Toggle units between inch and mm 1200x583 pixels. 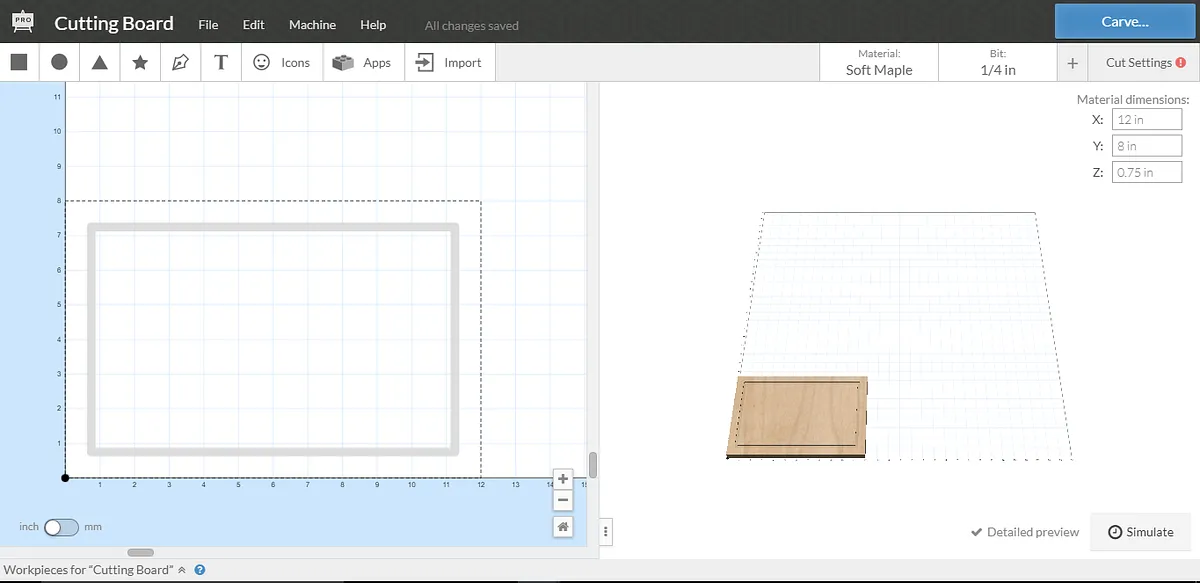click(x=60, y=527)
